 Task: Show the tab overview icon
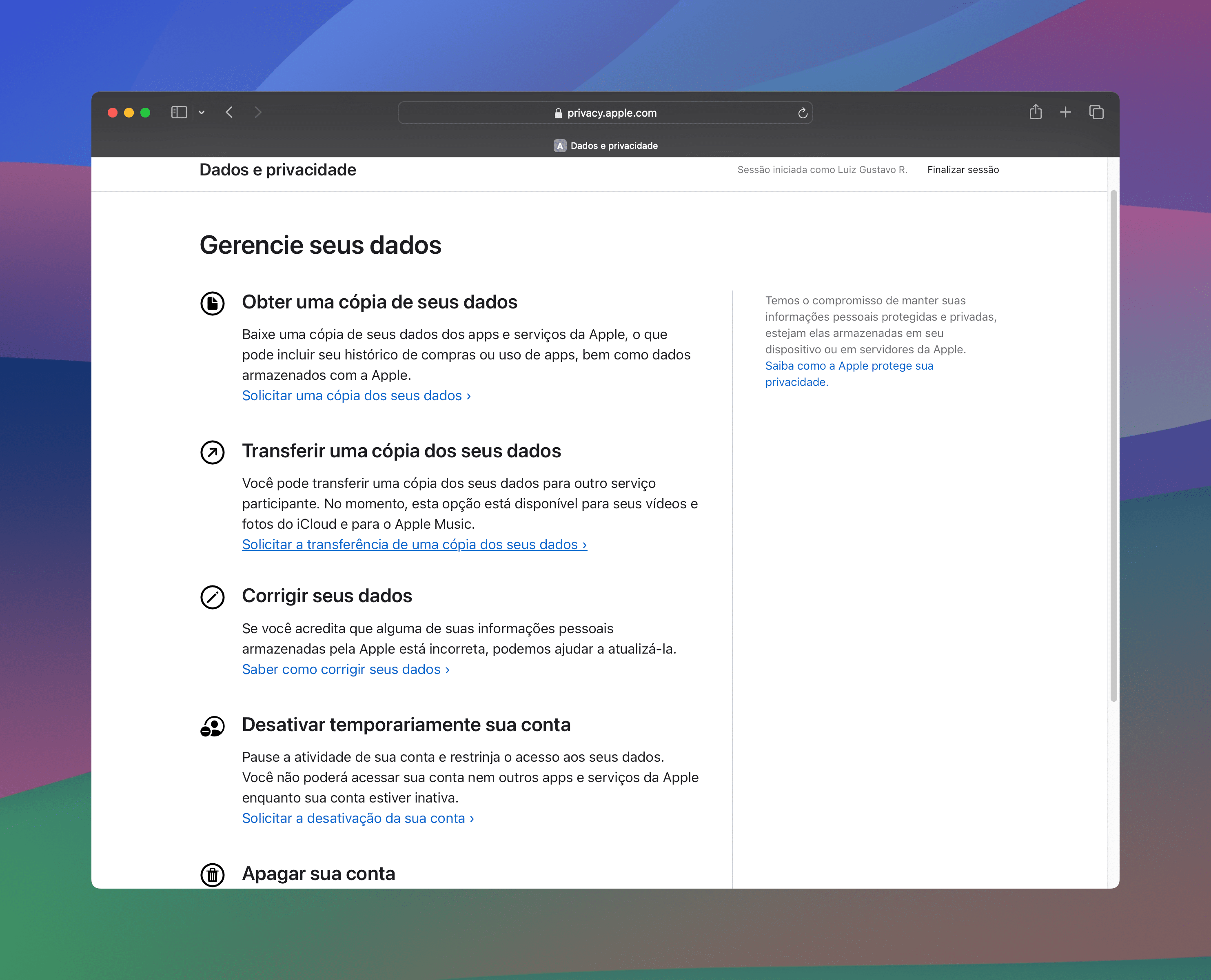click(x=1096, y=112)
